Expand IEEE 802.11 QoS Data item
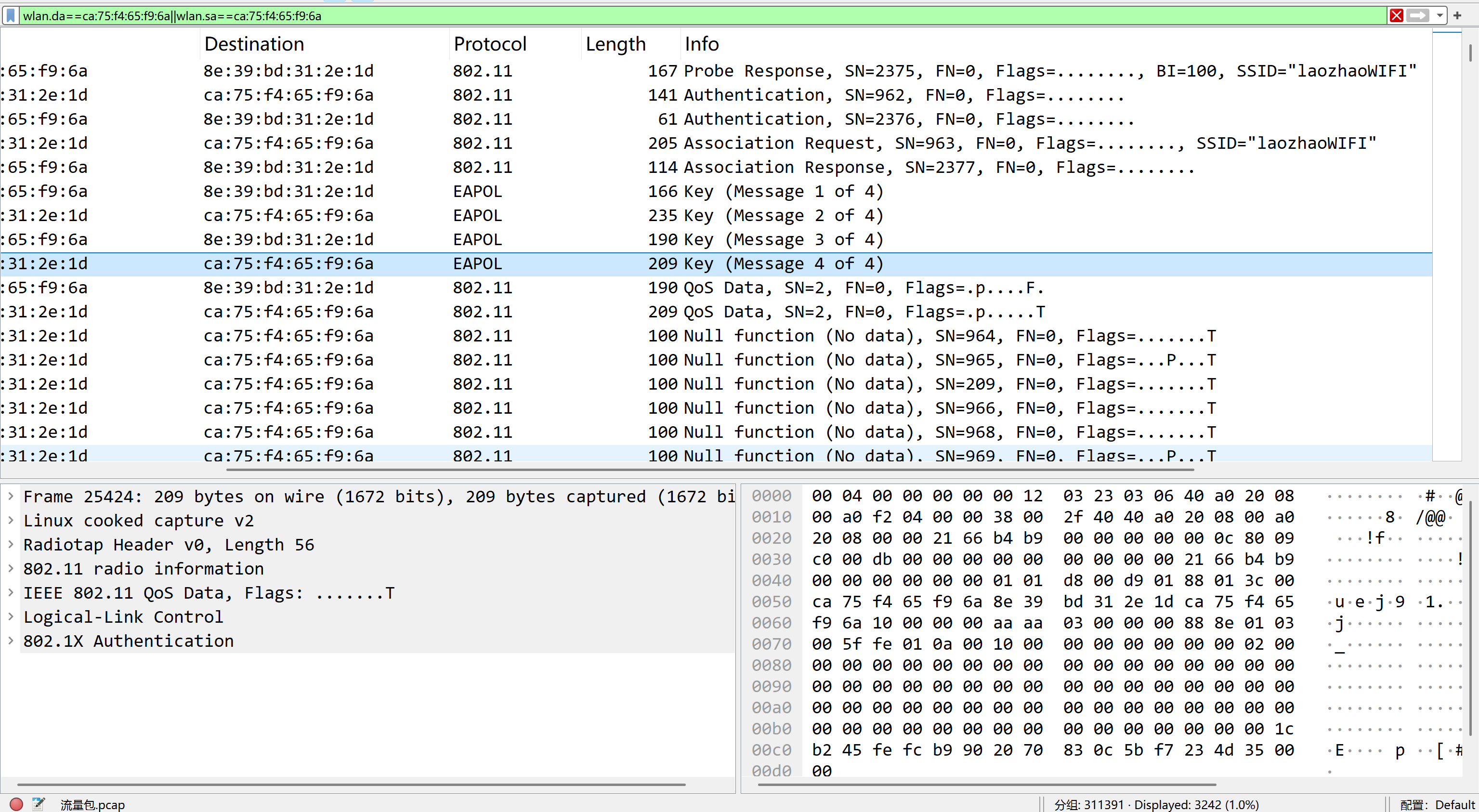 pos(10,593)
